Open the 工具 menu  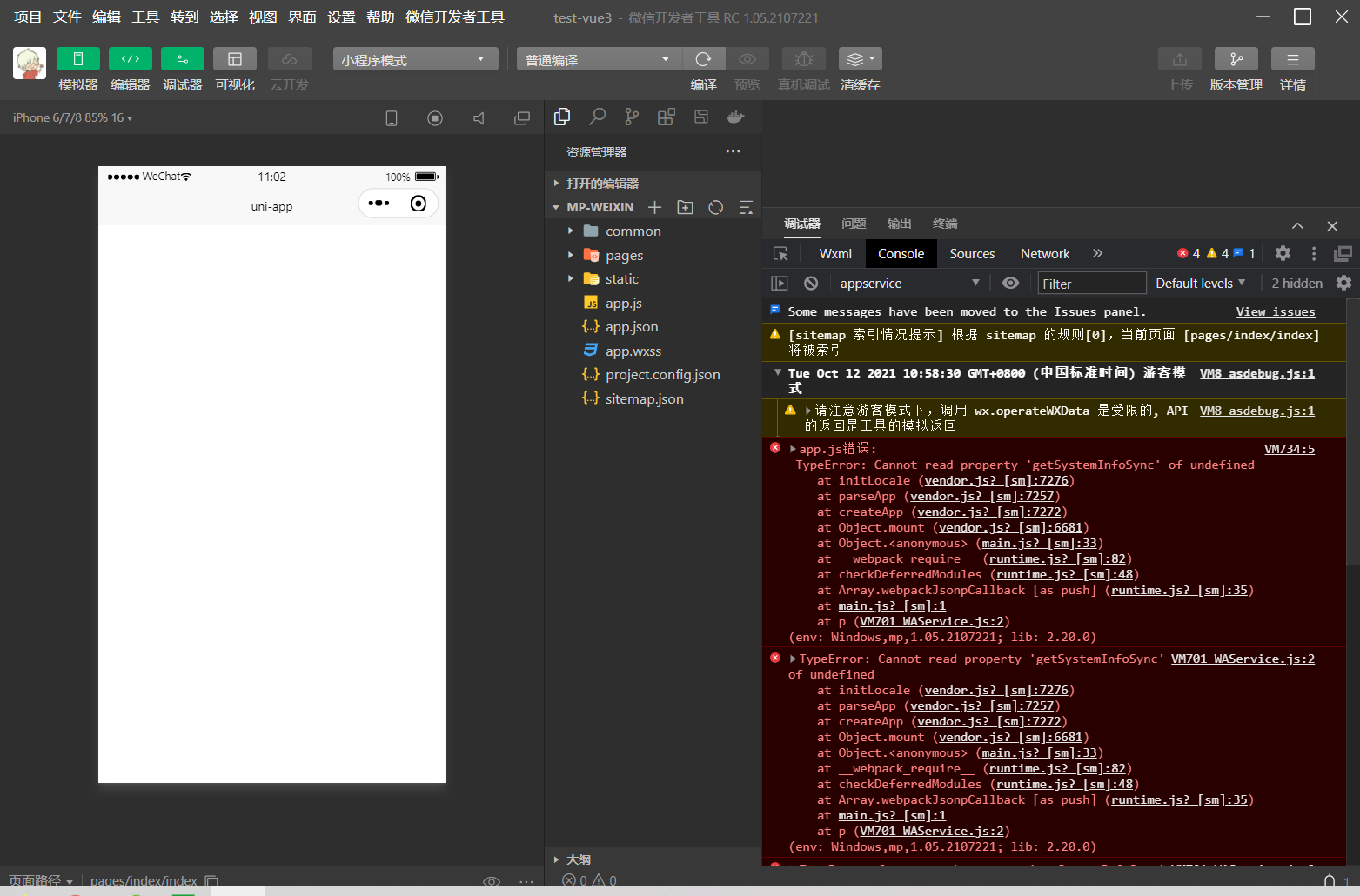(145, 17)
